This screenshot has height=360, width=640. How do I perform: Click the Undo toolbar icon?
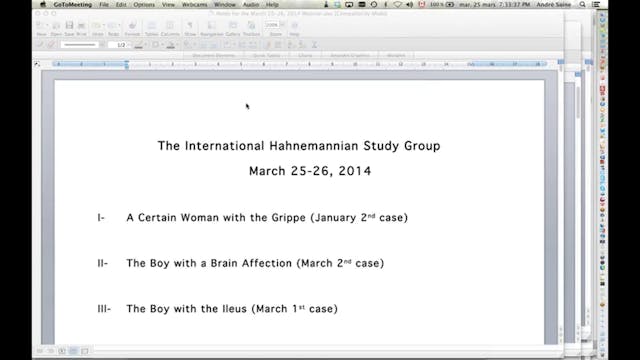96,26
